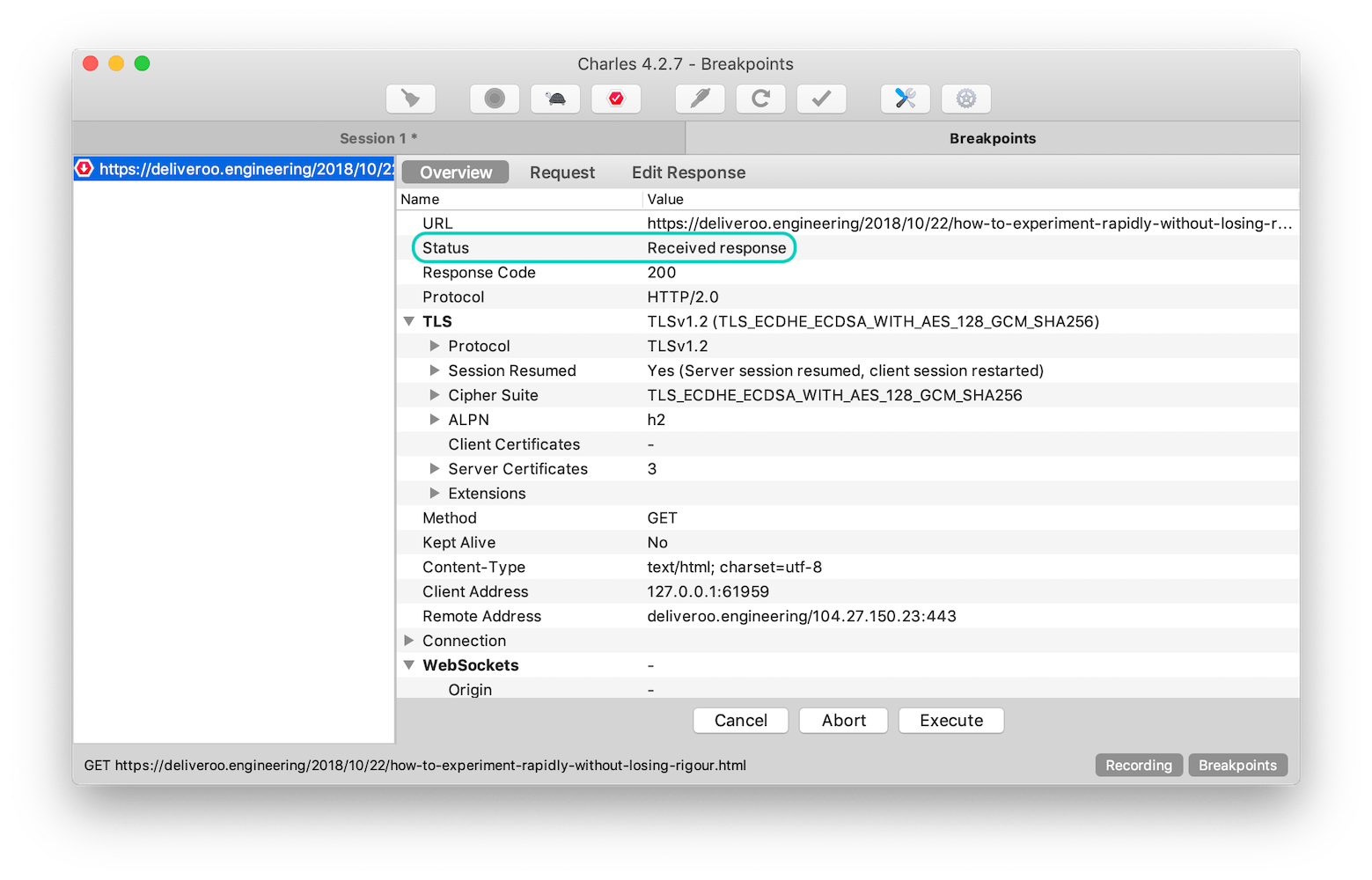The width and height of the screenshot is (1372, 880).
Task: Expand the TLS Protocol row
Action: (434, 346)
